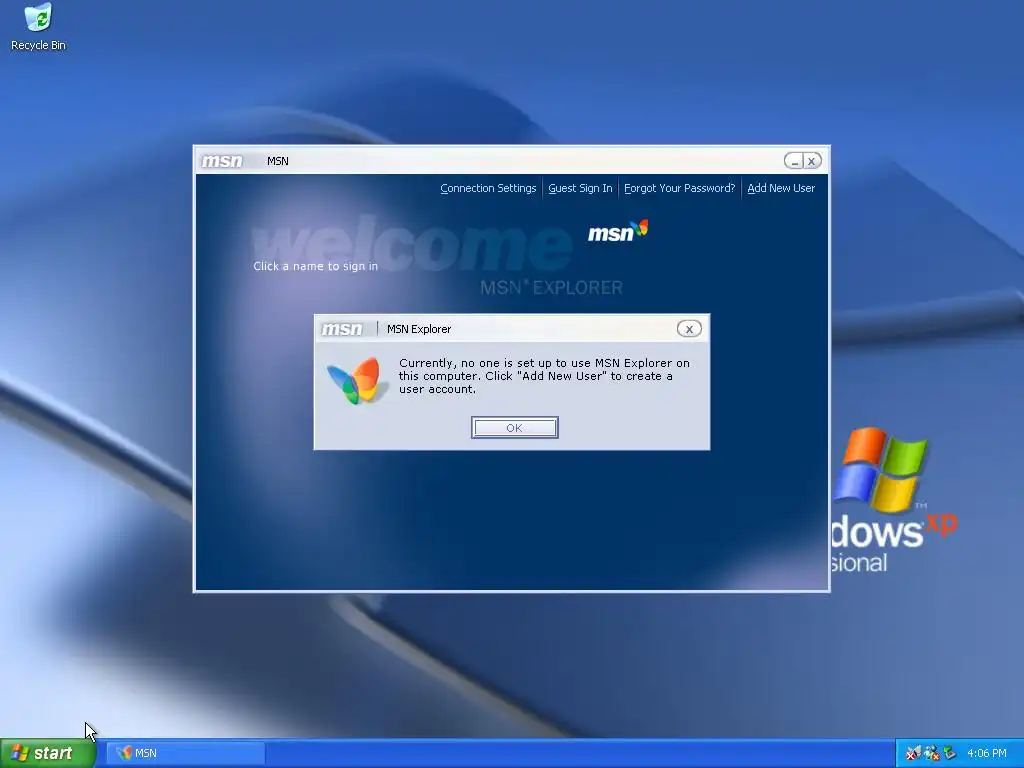Select the MSN taskbar button
Screen dimensions: 1024x768
[x=186, y=753]
